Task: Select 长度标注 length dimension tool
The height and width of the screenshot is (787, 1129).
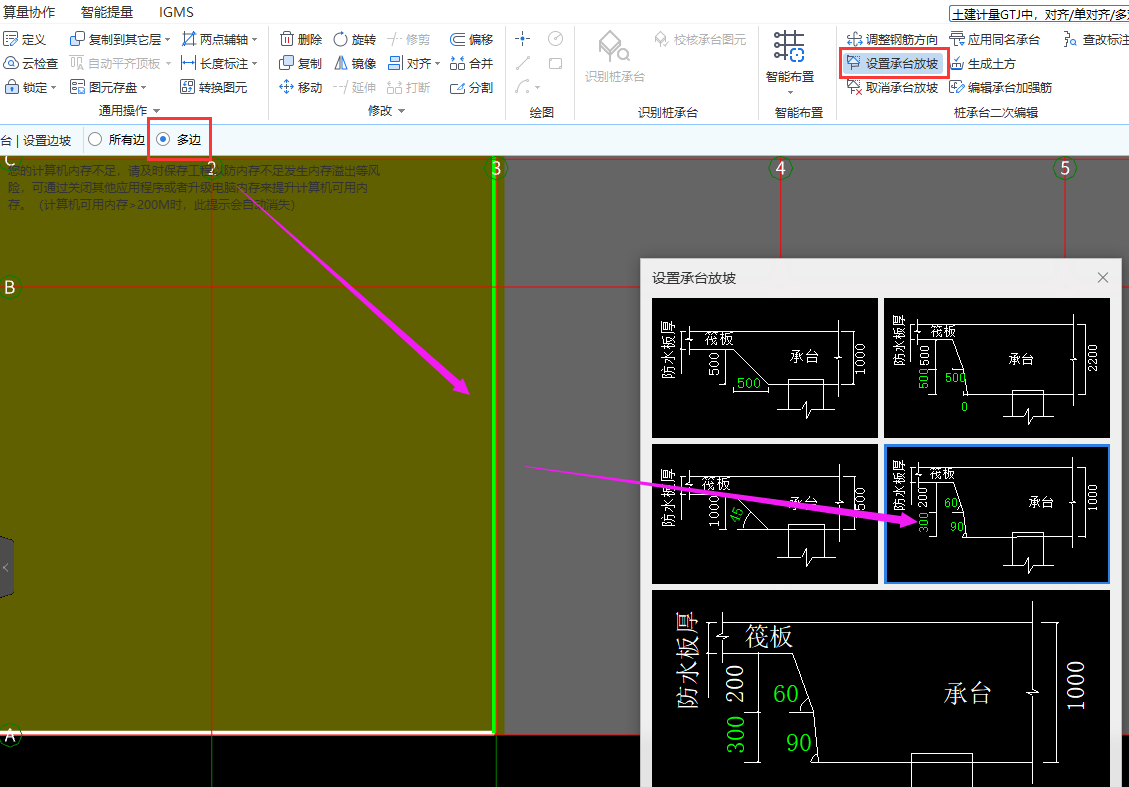Action: point(215,63)
